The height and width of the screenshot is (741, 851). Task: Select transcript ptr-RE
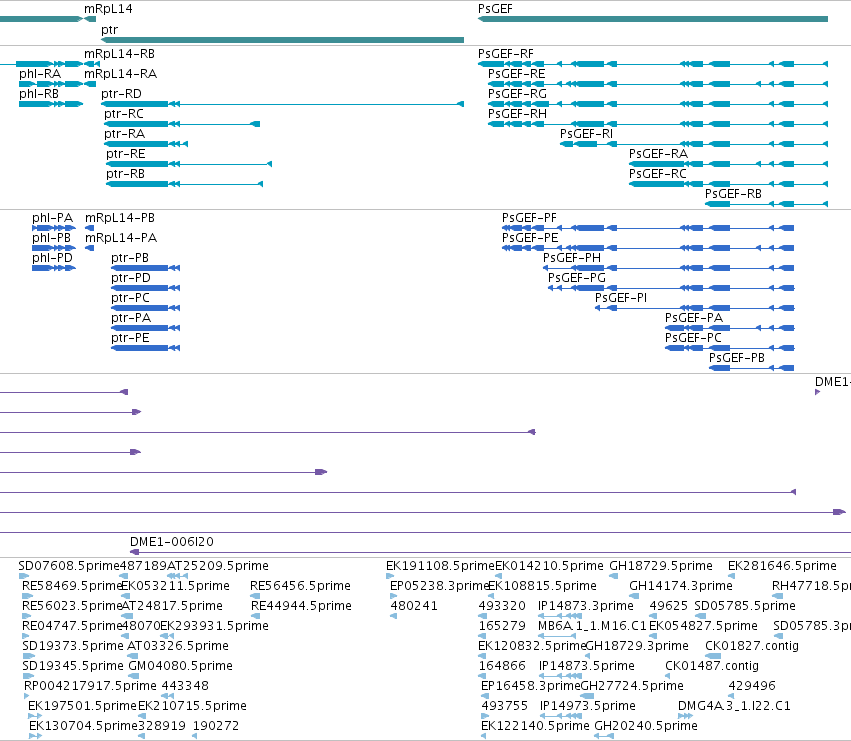[126, 154]
